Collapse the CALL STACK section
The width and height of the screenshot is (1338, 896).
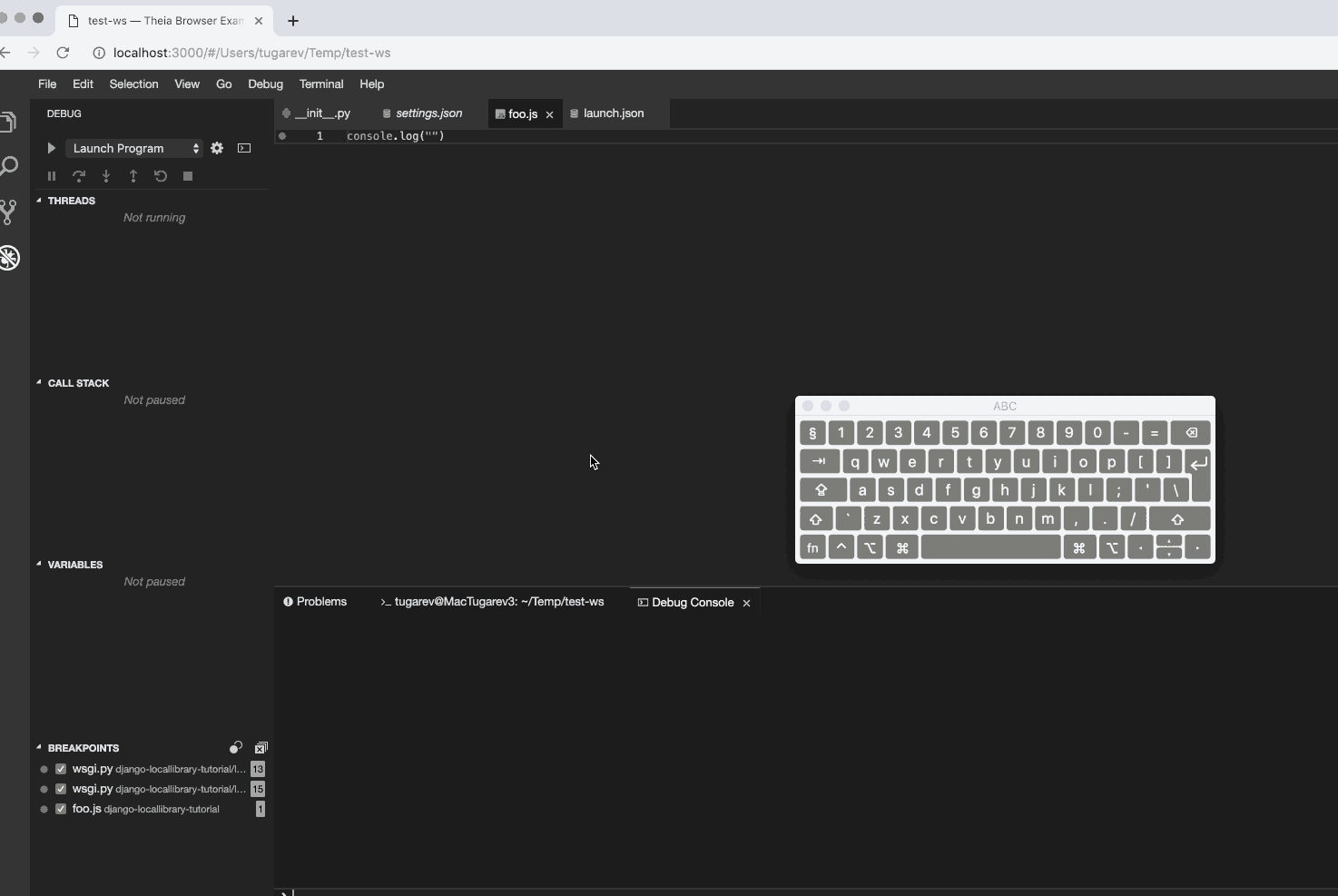point(38,382)
